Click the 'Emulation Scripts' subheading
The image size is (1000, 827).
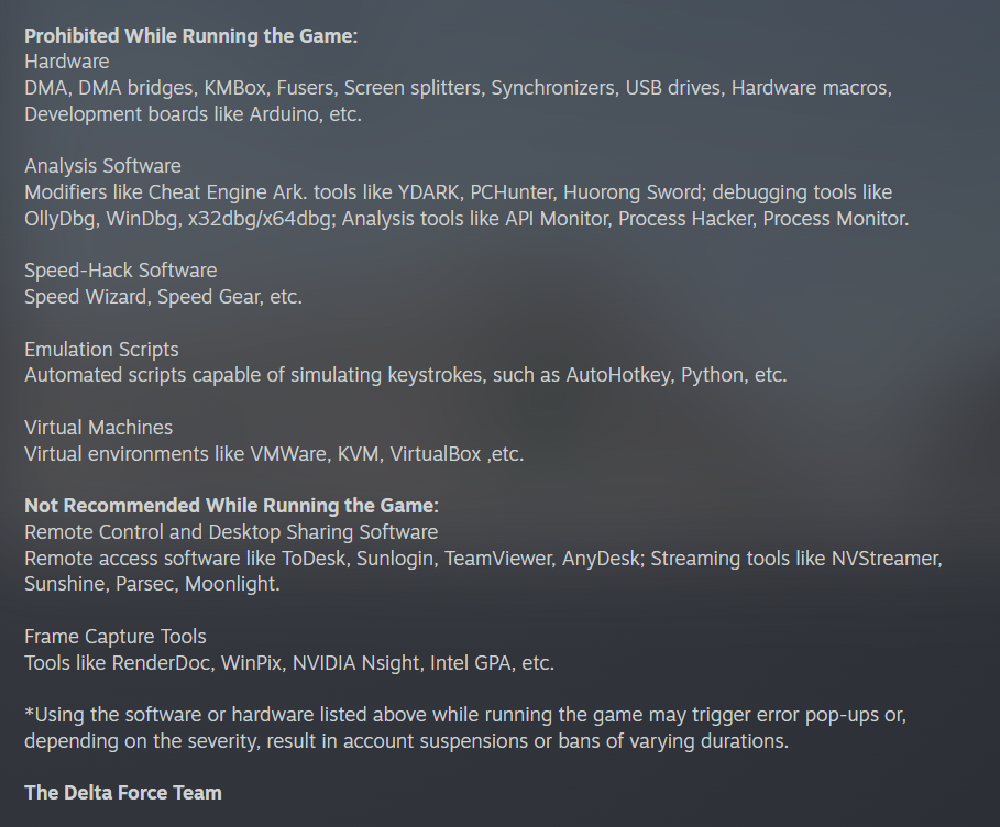[101, 349]
